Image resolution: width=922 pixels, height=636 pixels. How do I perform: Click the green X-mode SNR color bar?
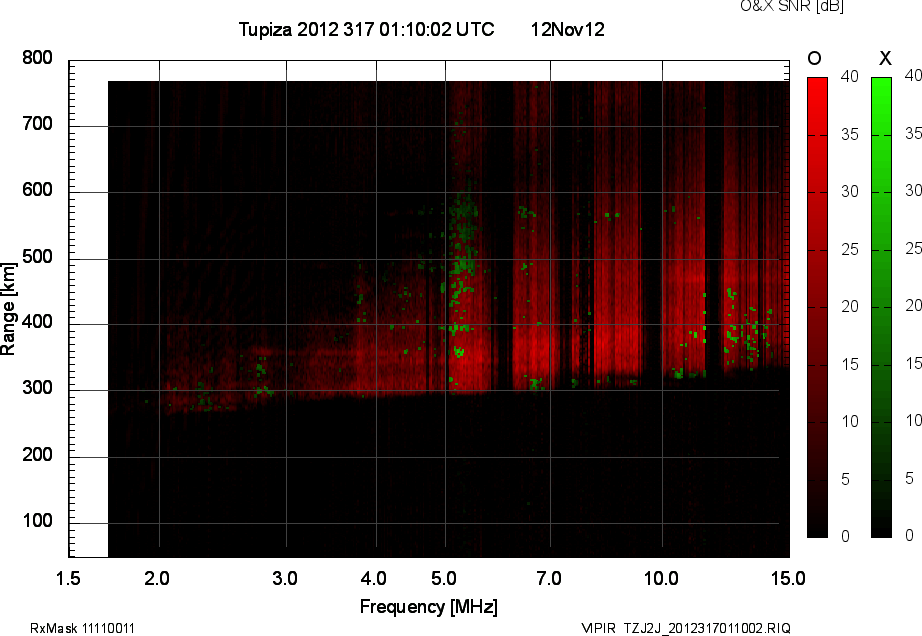[881, 307]
